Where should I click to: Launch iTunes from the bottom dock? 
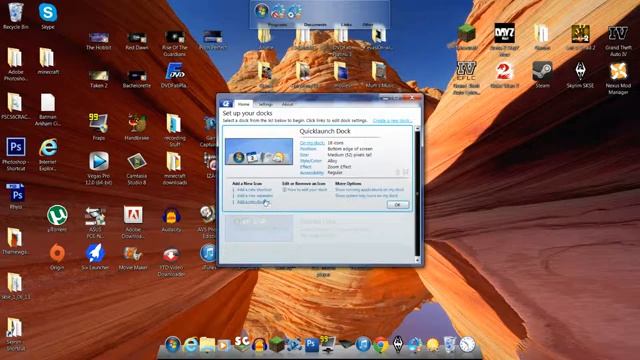coord(362,345)
